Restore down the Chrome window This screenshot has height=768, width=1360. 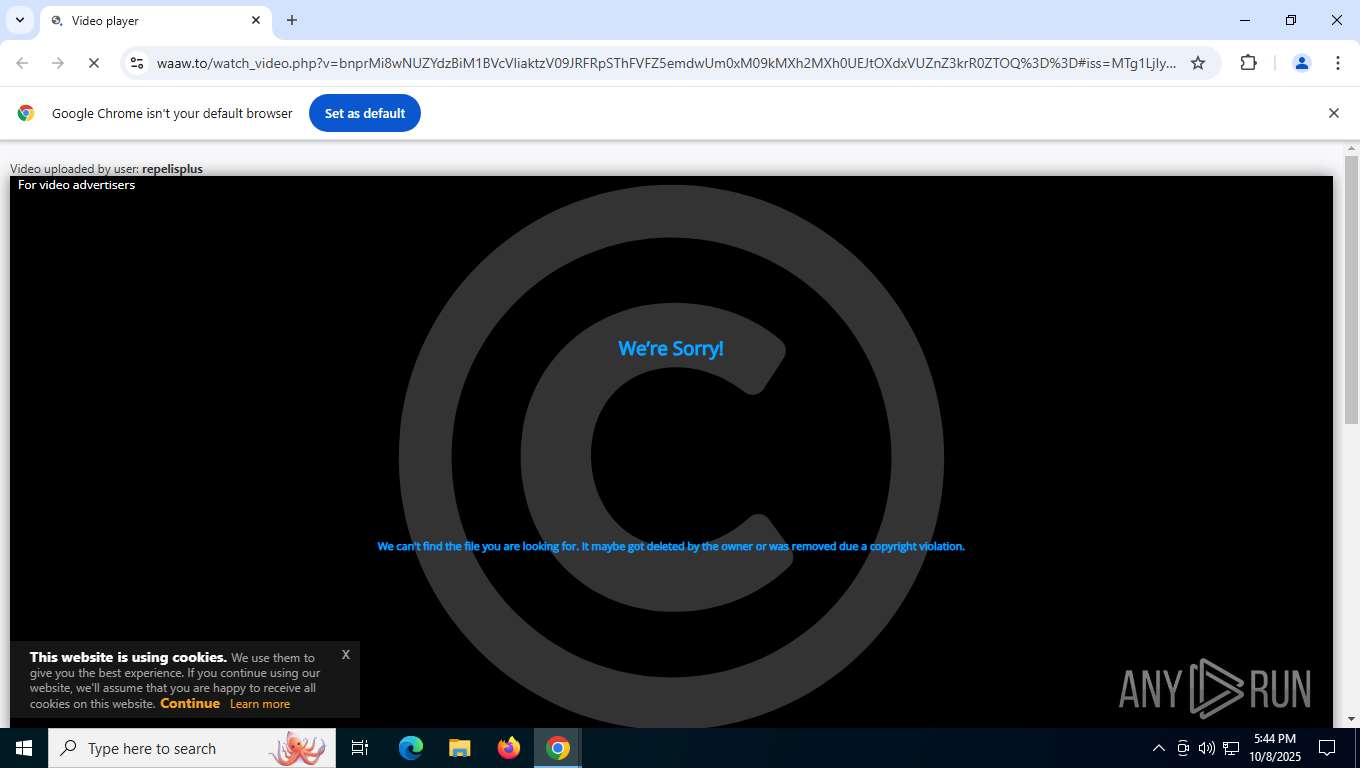click(x=1291, y=20)
